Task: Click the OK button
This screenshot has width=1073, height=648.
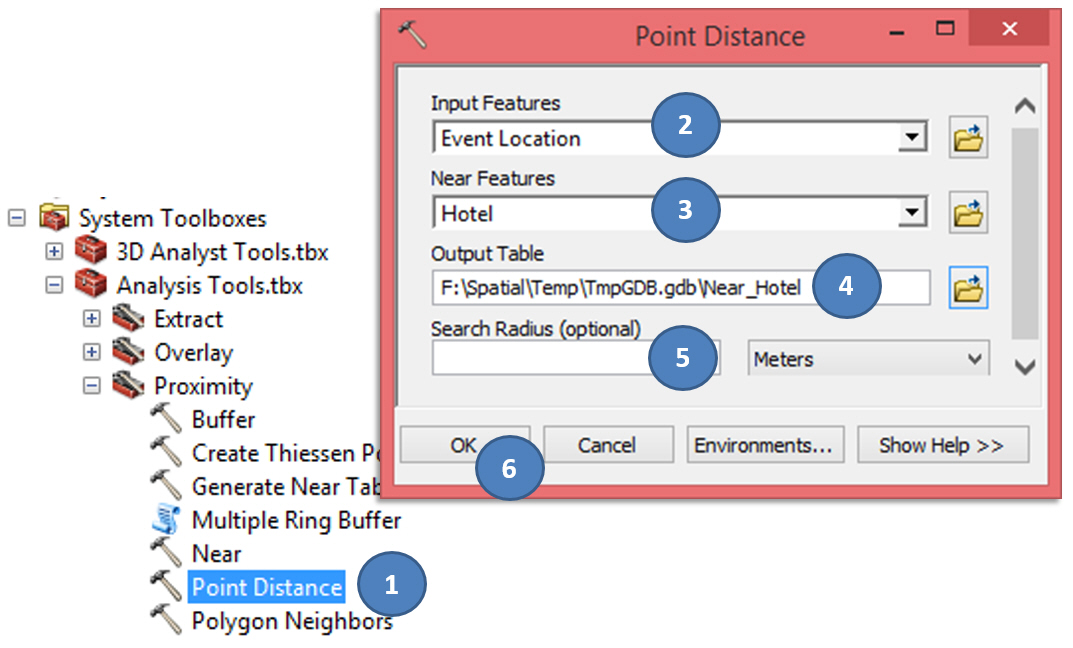Action: pos(465,445)
